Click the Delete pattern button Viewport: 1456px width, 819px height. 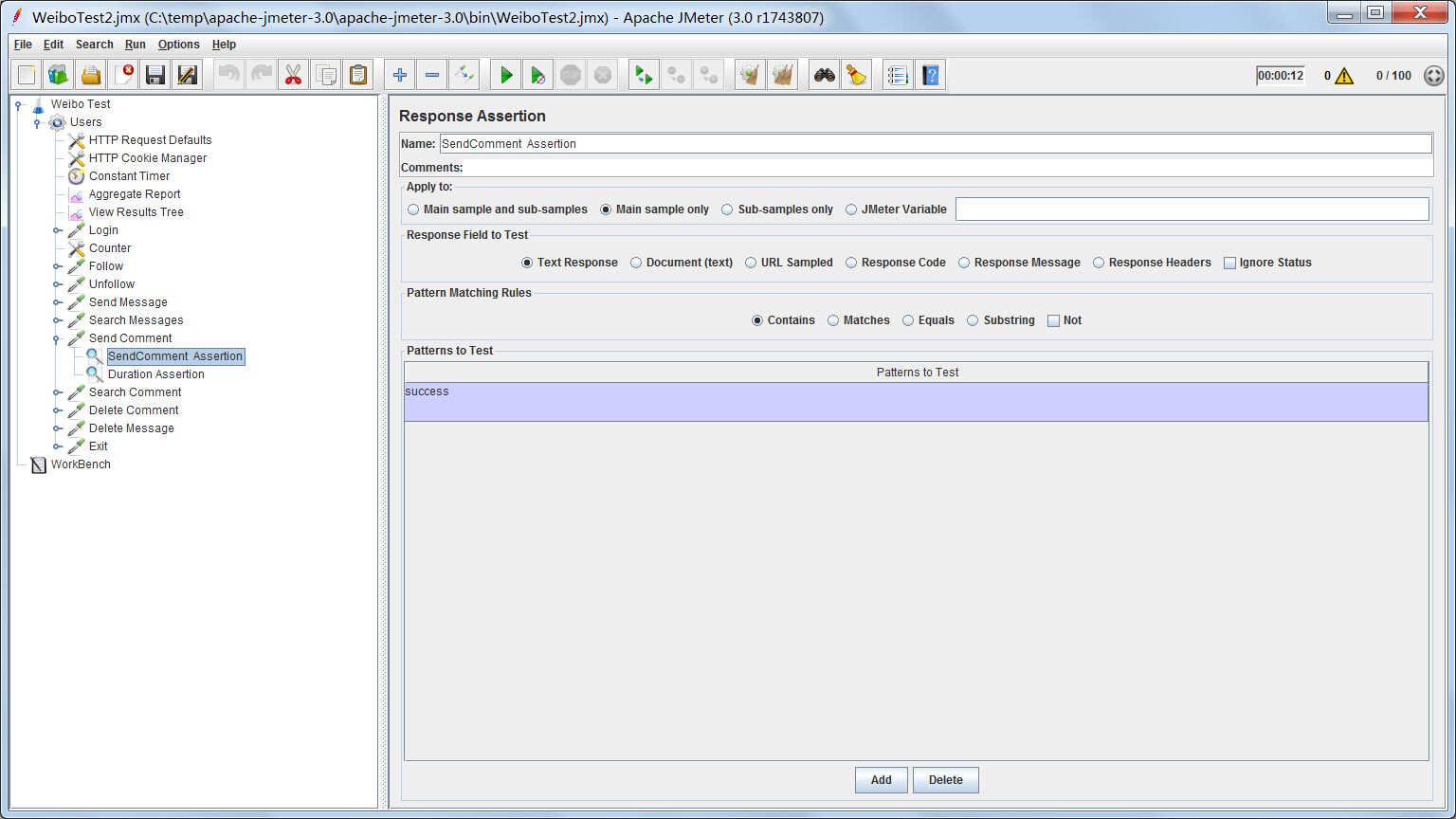click(x=946, y=780)
